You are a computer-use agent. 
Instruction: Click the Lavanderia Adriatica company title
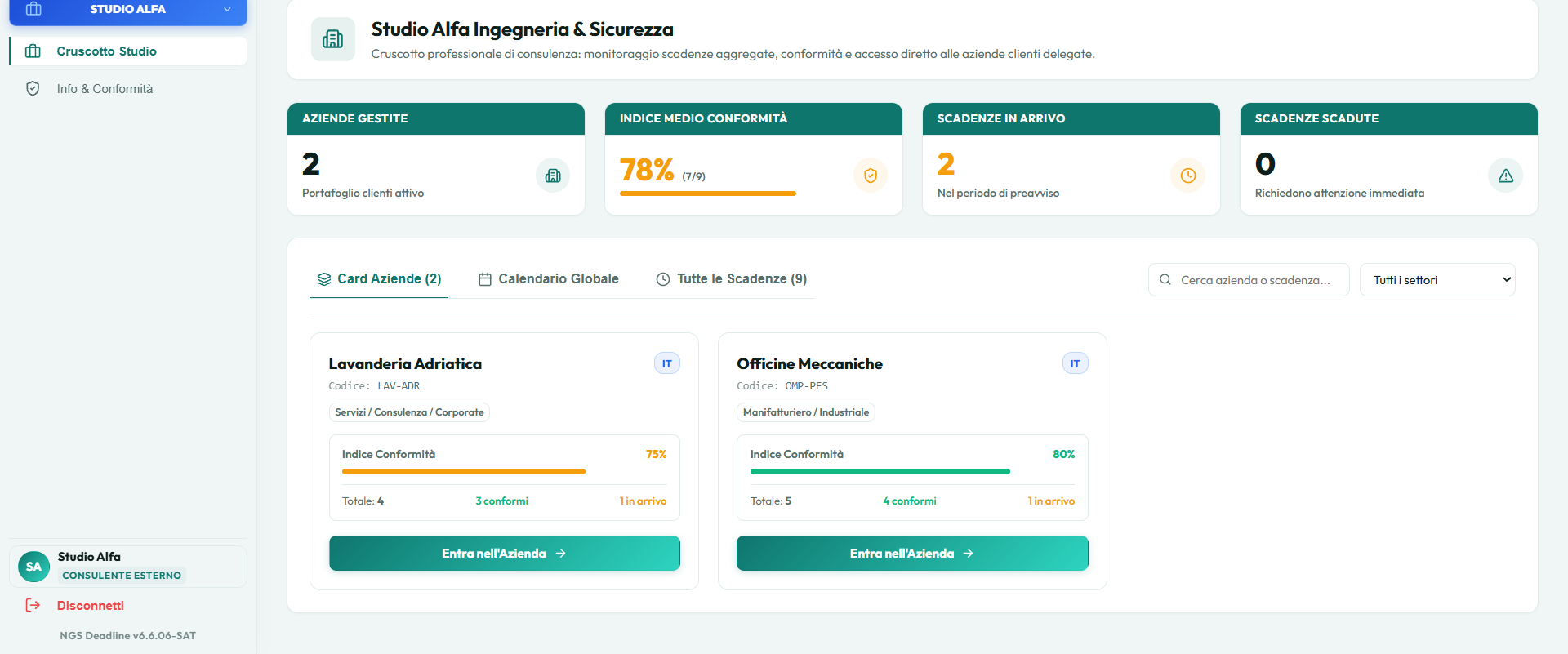pos(405,364)
